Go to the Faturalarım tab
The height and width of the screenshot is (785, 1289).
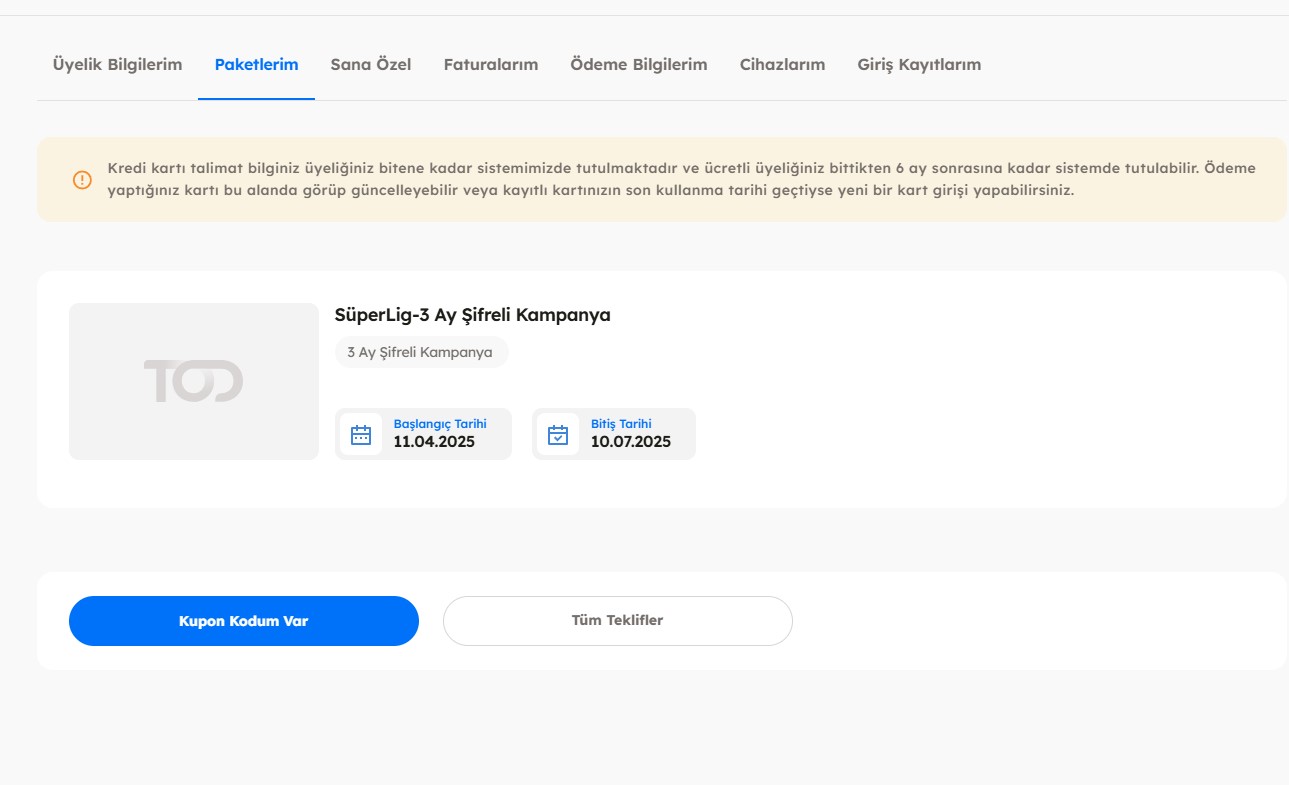(490, 65)
